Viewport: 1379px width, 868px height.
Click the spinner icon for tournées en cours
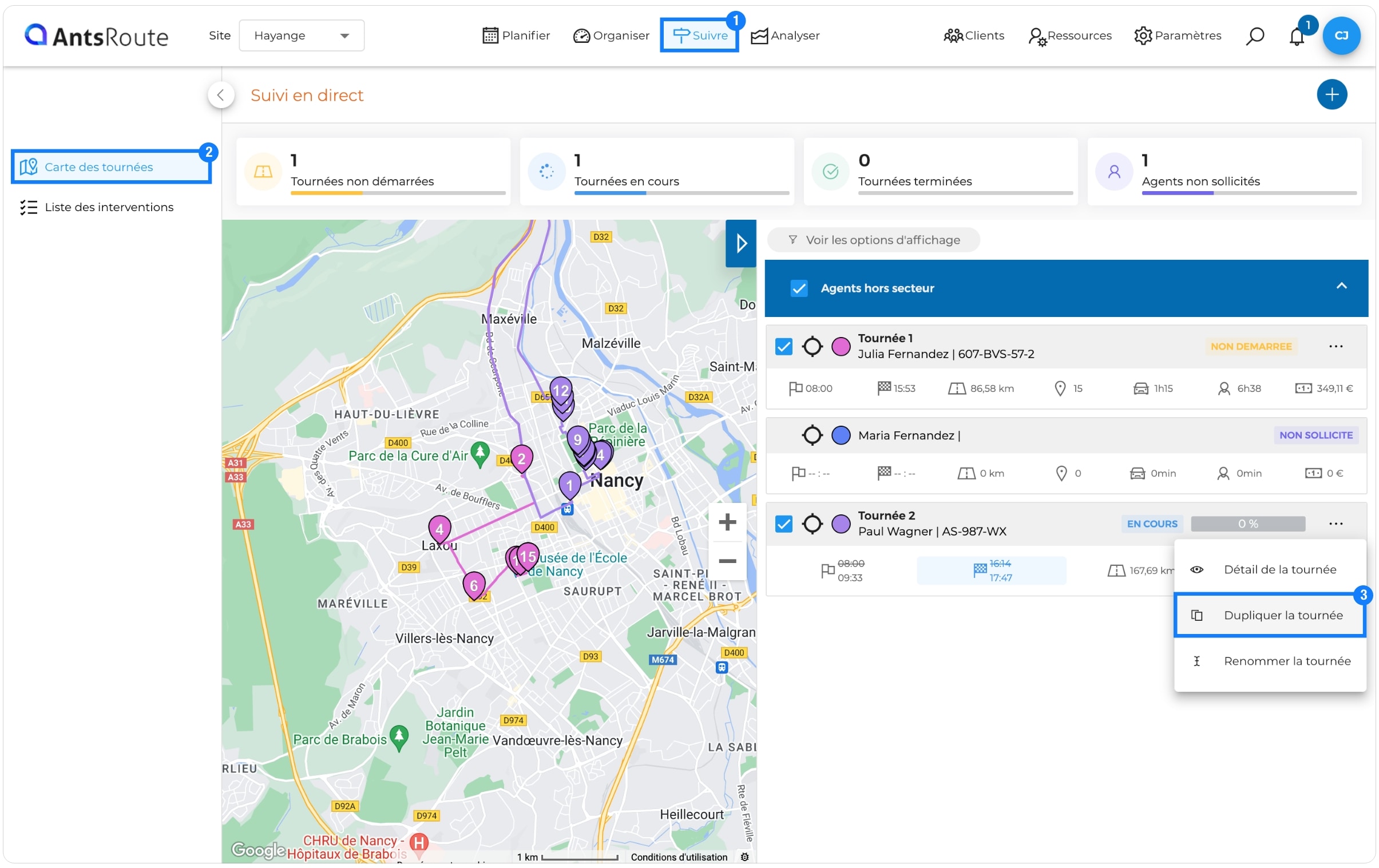pyautogui.click(x=546, y=171)
